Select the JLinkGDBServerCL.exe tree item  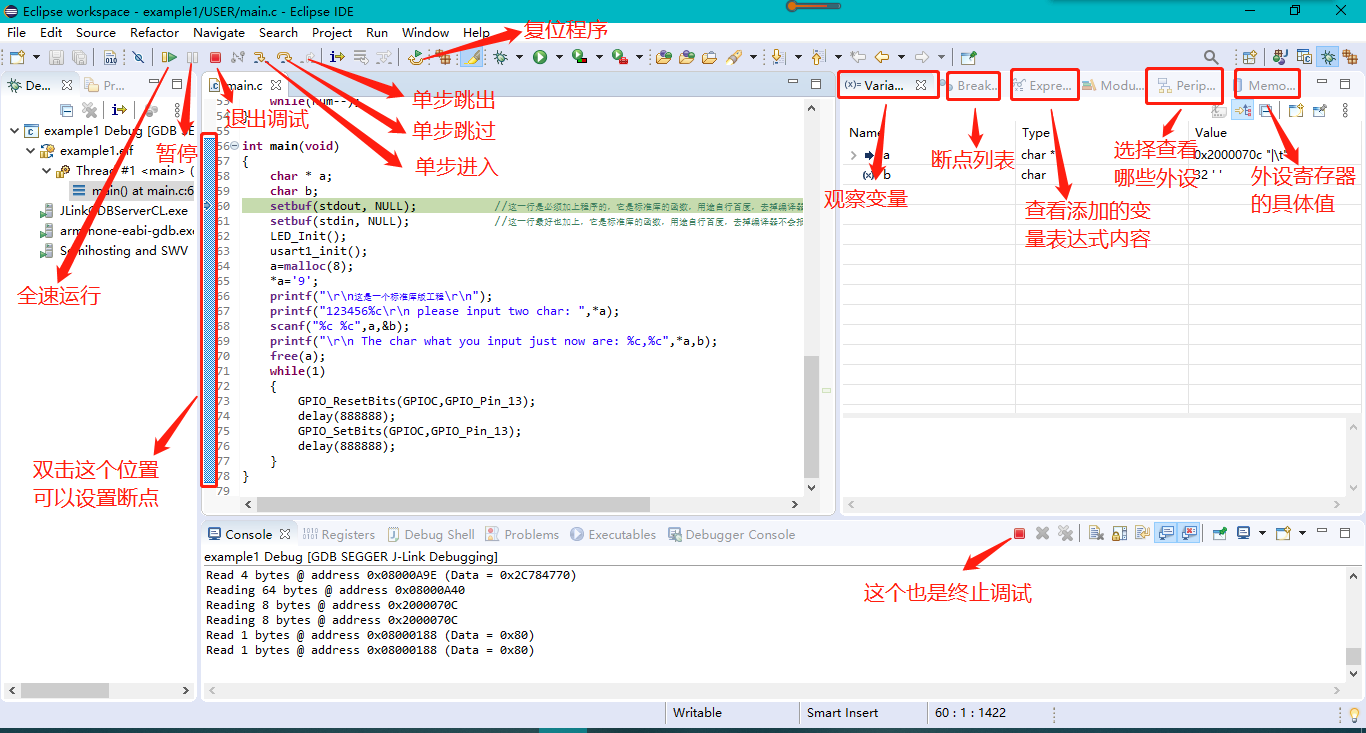[x=113, y=211]
